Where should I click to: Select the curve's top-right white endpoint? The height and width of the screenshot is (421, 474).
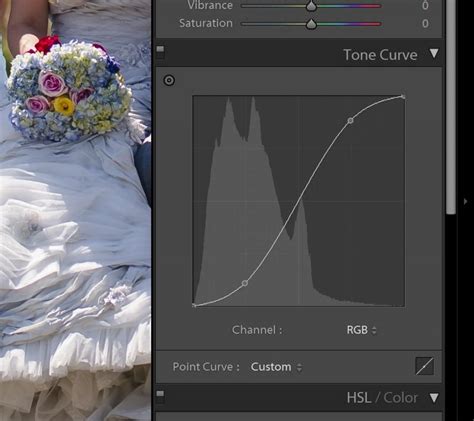tap(403, 97)
